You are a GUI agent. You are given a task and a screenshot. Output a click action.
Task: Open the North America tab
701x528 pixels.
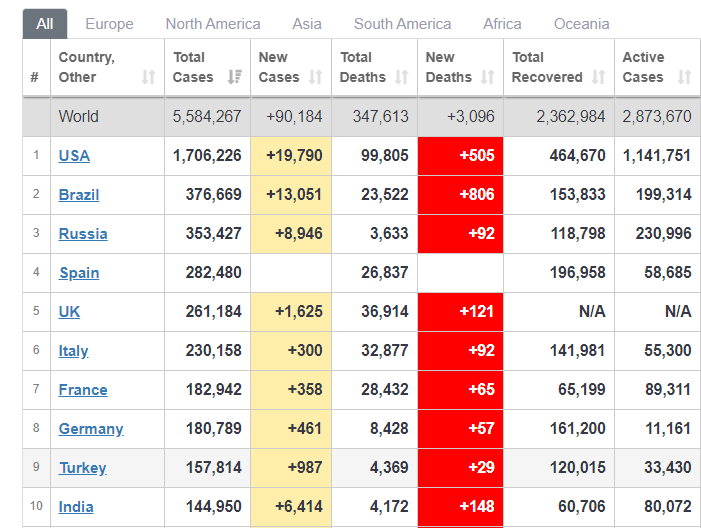(213, 24)
